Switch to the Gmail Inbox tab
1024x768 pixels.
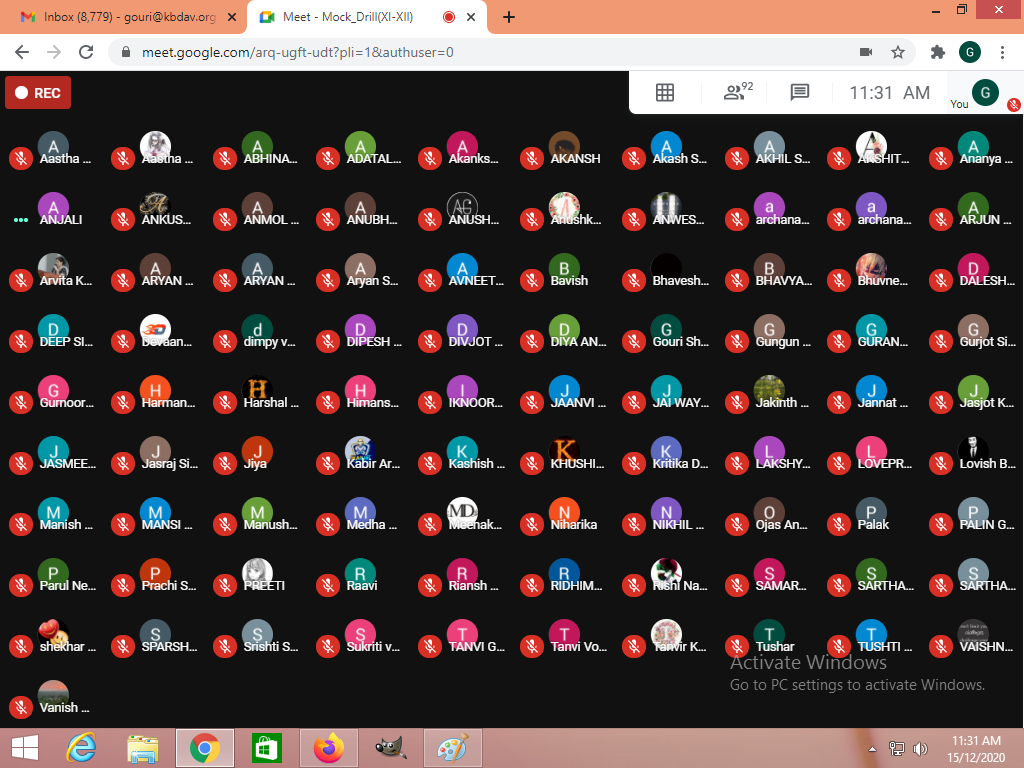[x=120, y=17]
